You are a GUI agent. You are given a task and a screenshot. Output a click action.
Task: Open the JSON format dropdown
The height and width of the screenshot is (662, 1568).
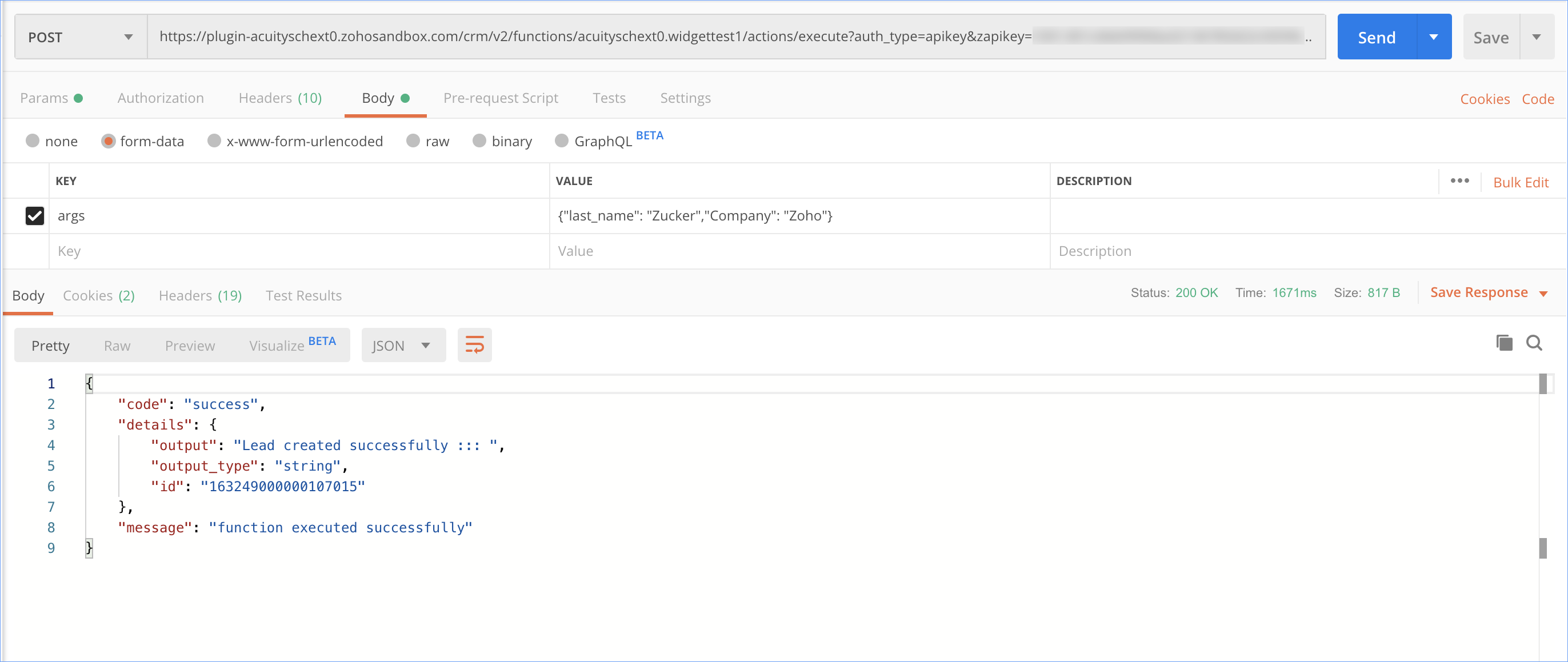click(x=403, y=346)
